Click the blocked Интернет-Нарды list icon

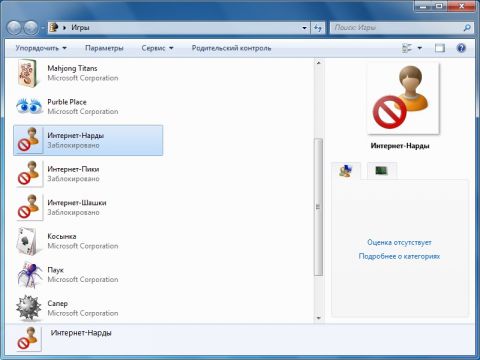click(x=29, y=140)
